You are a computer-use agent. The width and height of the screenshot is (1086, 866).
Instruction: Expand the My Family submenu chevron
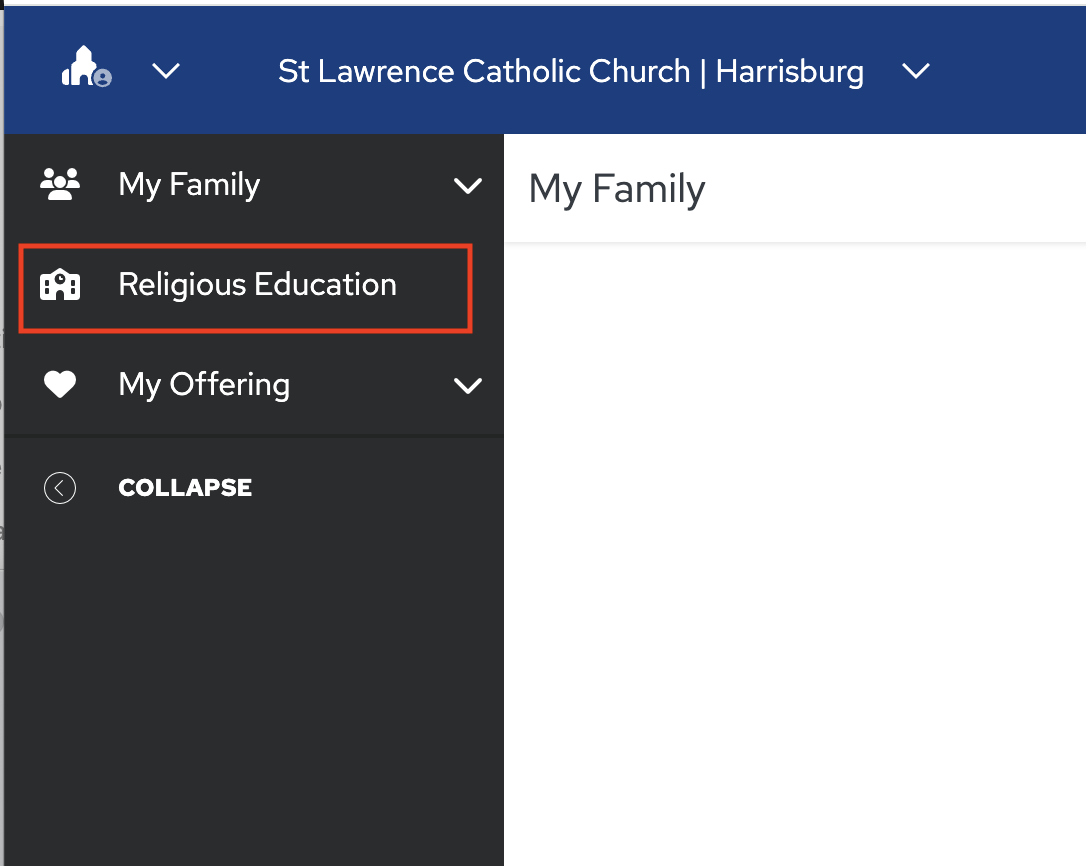(x=467, y=186)
